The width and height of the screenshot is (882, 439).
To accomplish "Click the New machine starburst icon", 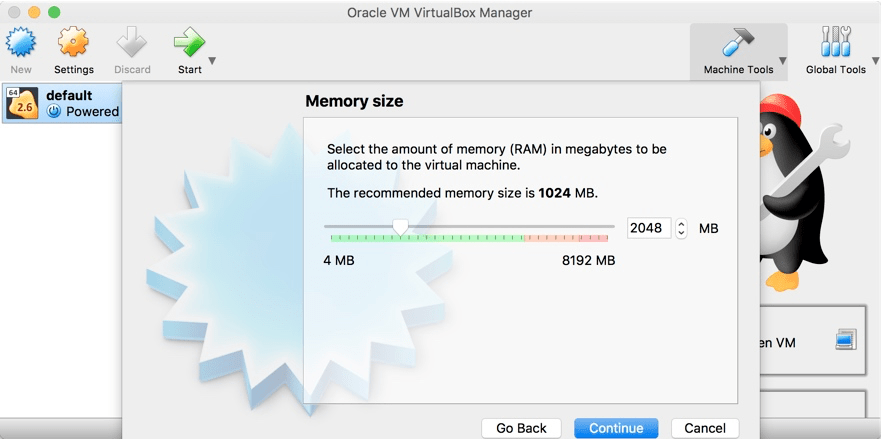I will [x=21, y=42].
